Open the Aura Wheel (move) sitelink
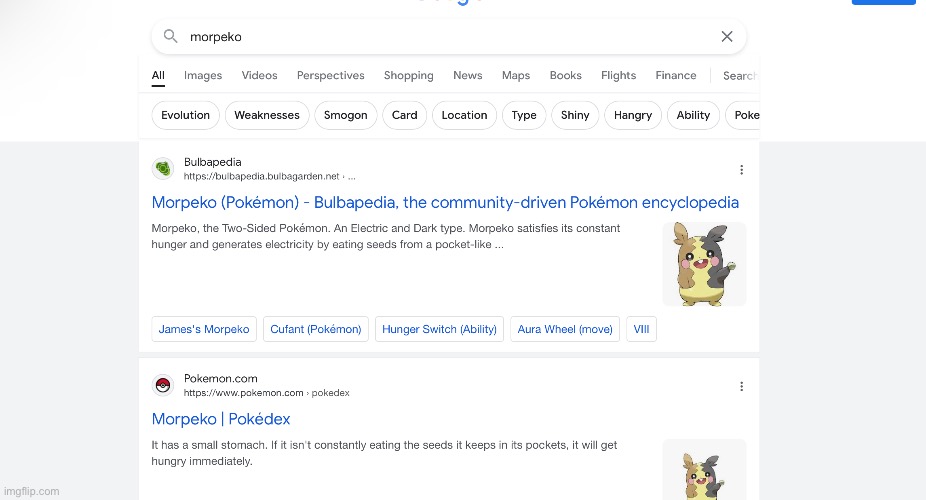The image size is (926, 500). pos(564,329)
